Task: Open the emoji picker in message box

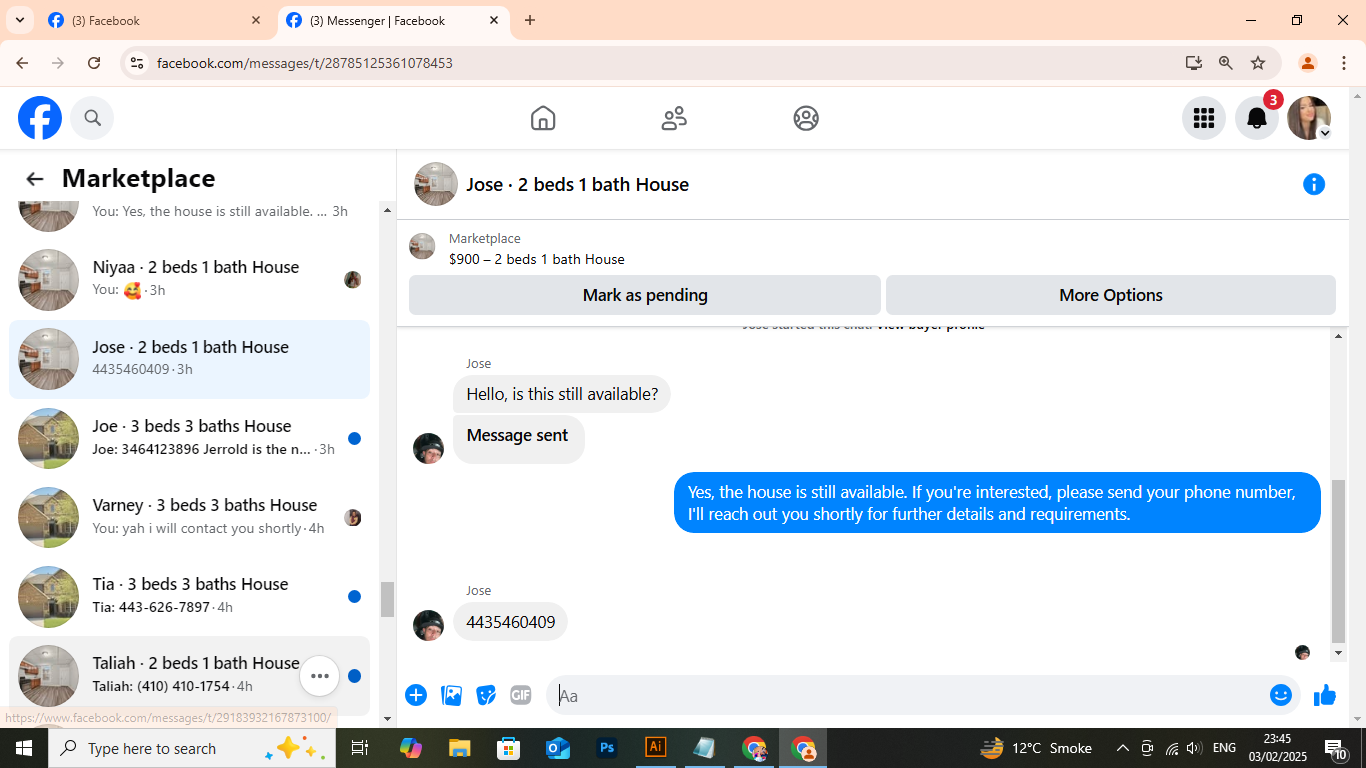Action: 1281,695
